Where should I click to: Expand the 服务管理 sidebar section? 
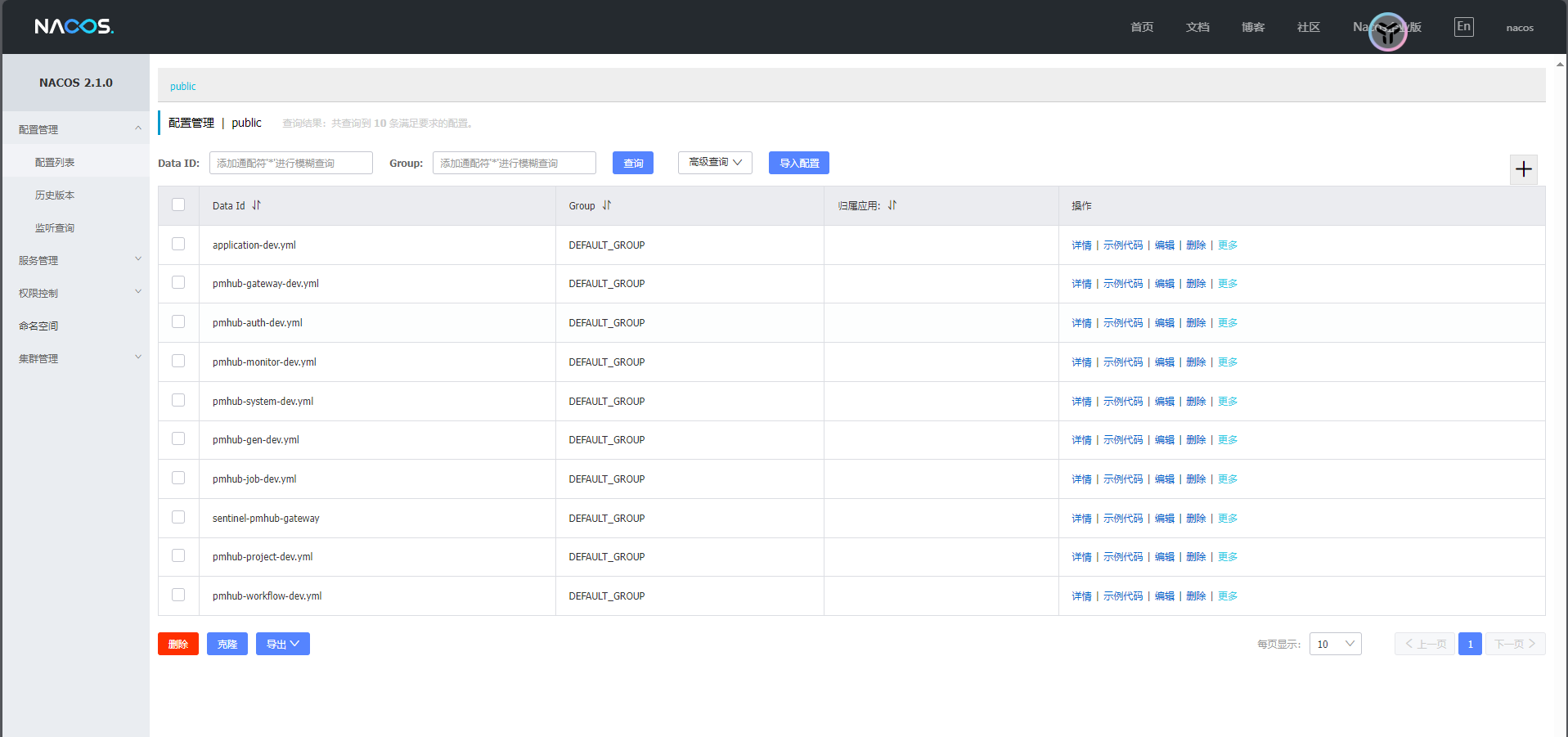[x=76, y=260]
